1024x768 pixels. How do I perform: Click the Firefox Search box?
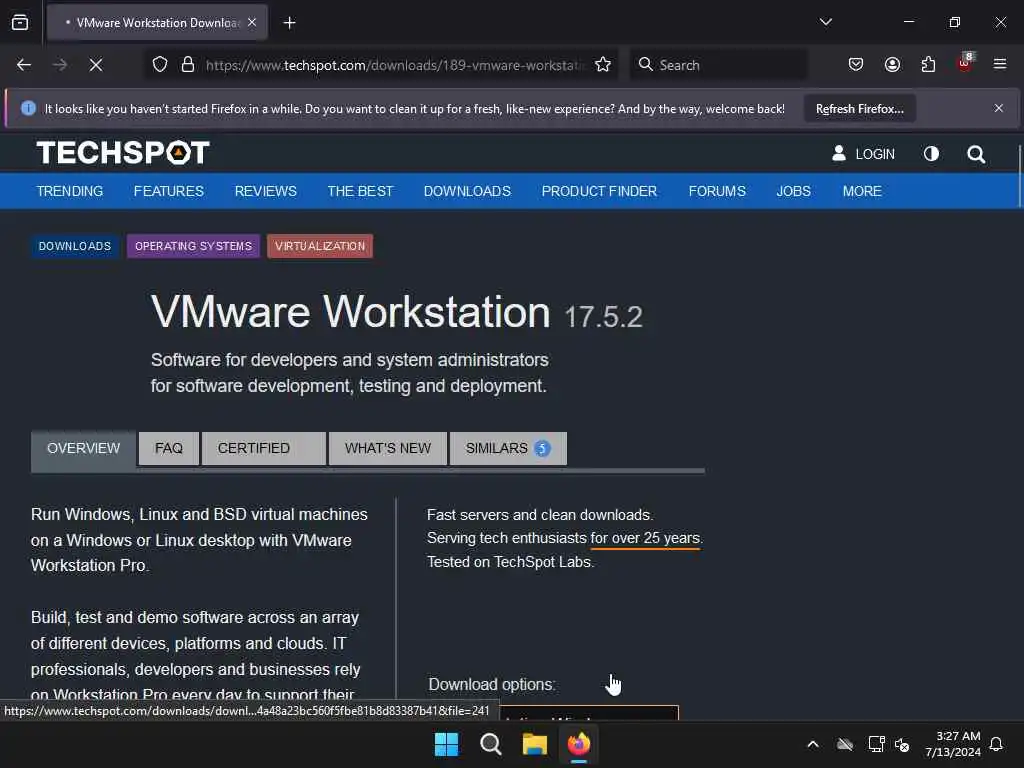click(718, 65)
